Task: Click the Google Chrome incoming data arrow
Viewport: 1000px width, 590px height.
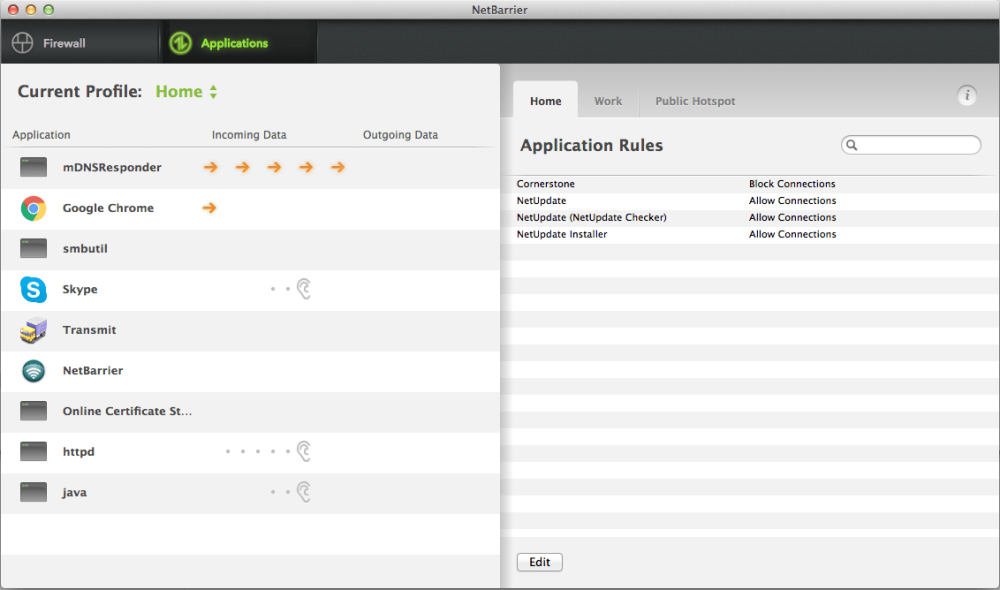Action: 209,208
